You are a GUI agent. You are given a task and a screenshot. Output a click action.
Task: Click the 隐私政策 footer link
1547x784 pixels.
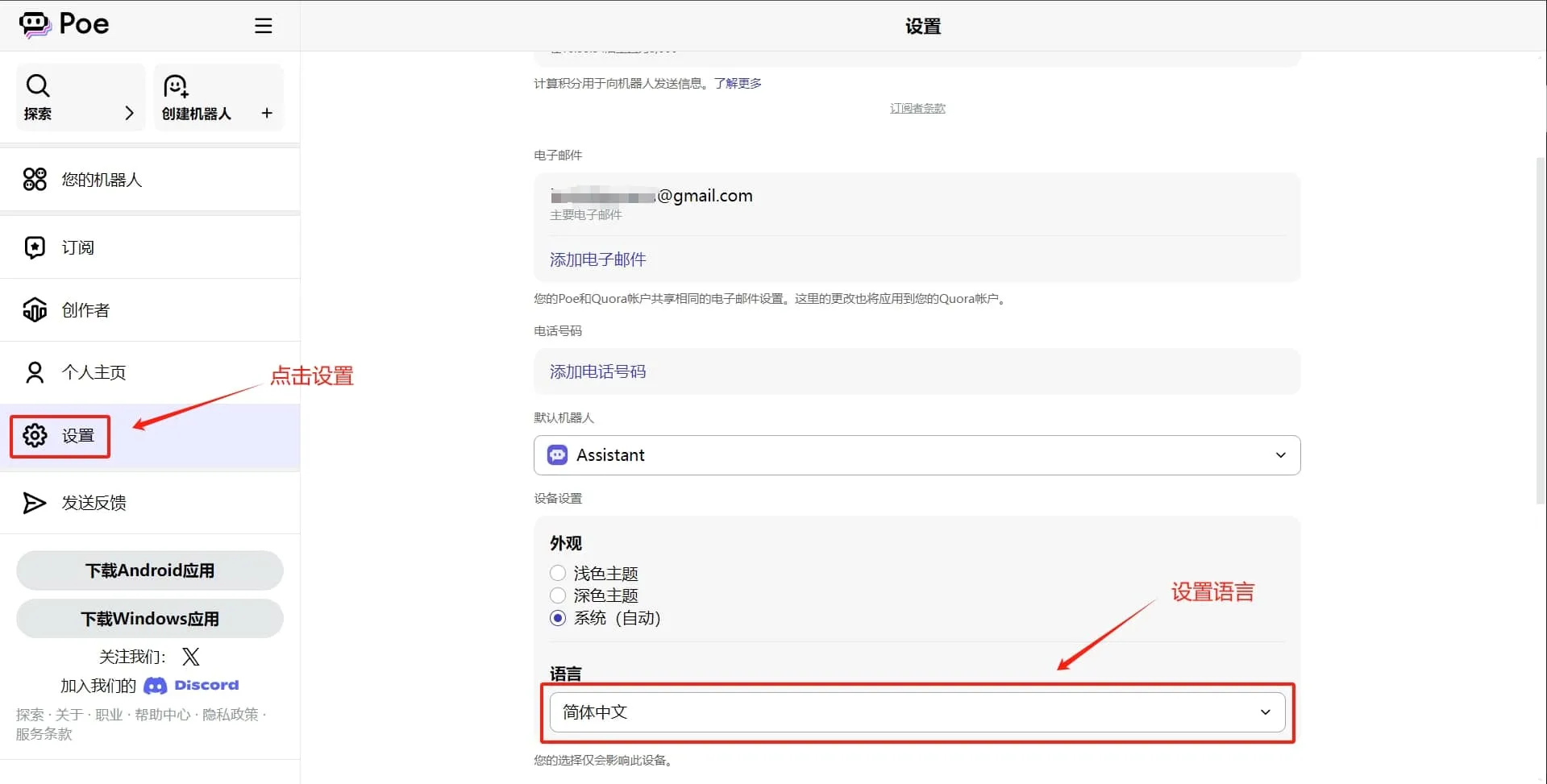coord(231,715)
